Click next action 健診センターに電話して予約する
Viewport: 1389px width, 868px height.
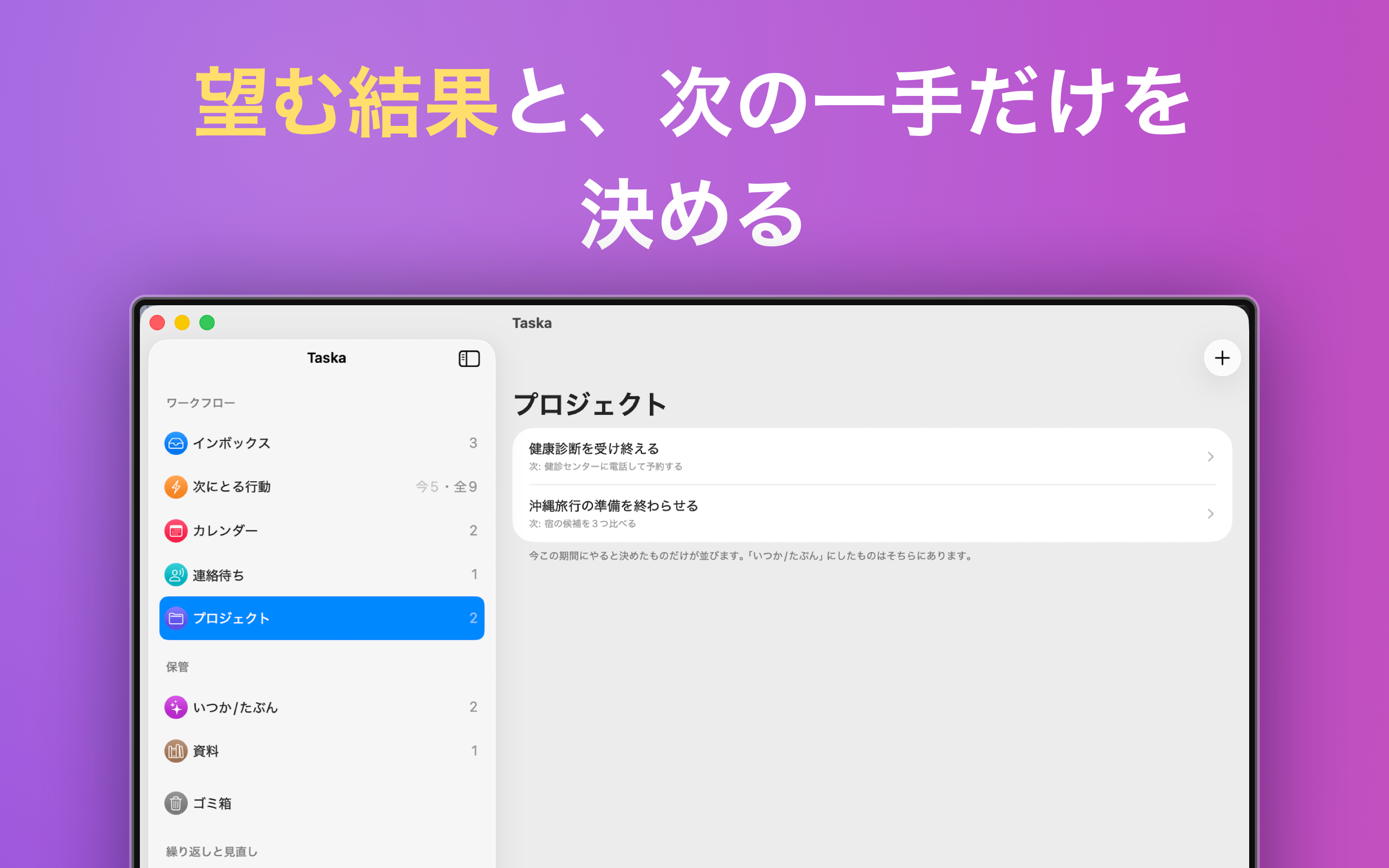coord(613,467)
